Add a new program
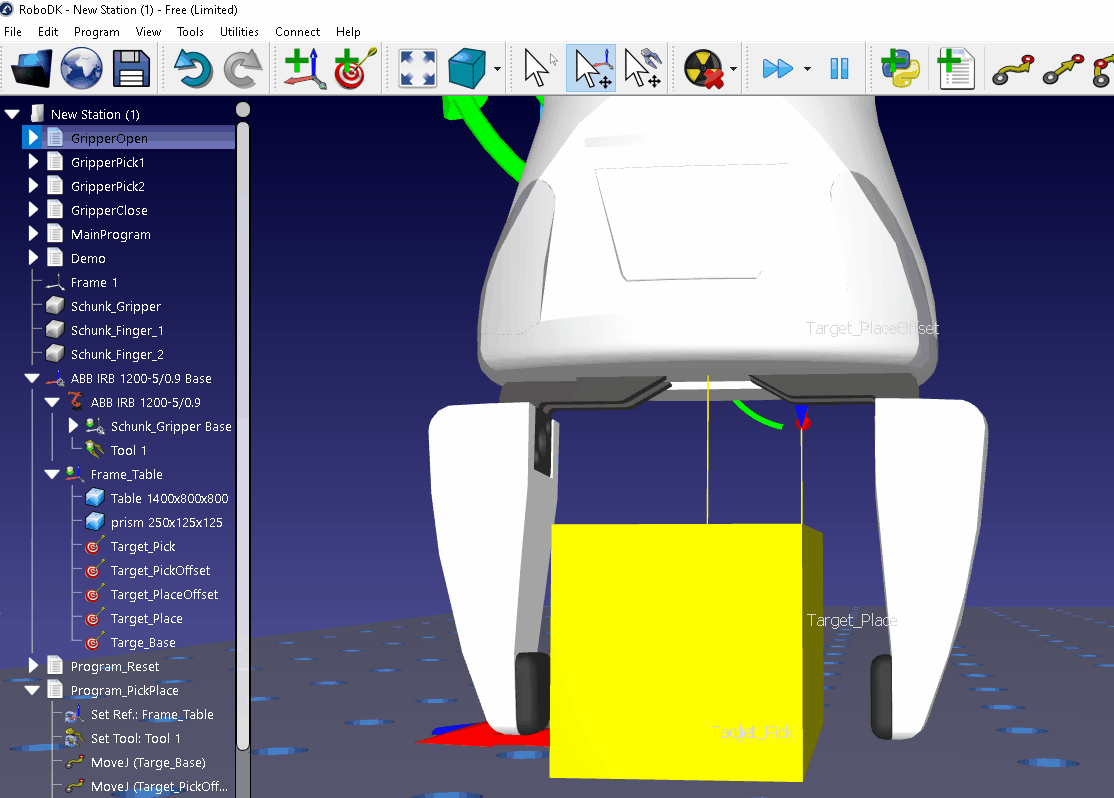The image size is (1114, 798). point(956,68)
